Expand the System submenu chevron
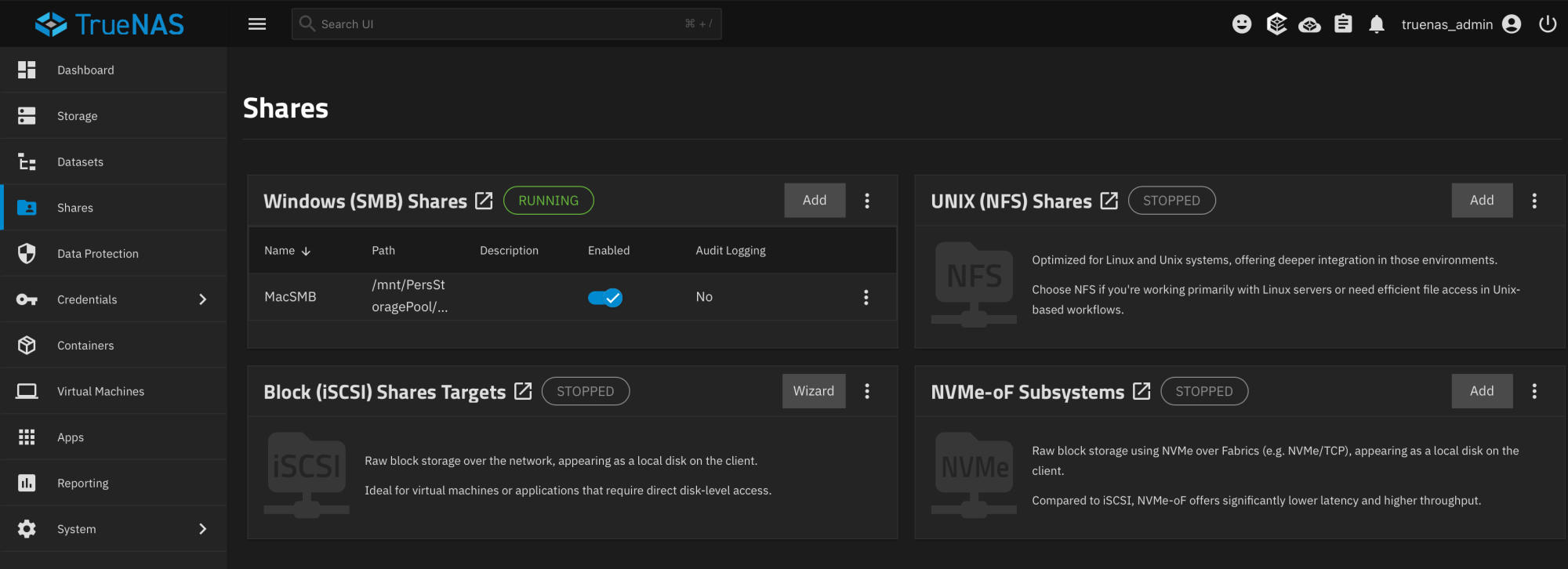The height and width of the screenshot is (569, 1568). point(203,529)
